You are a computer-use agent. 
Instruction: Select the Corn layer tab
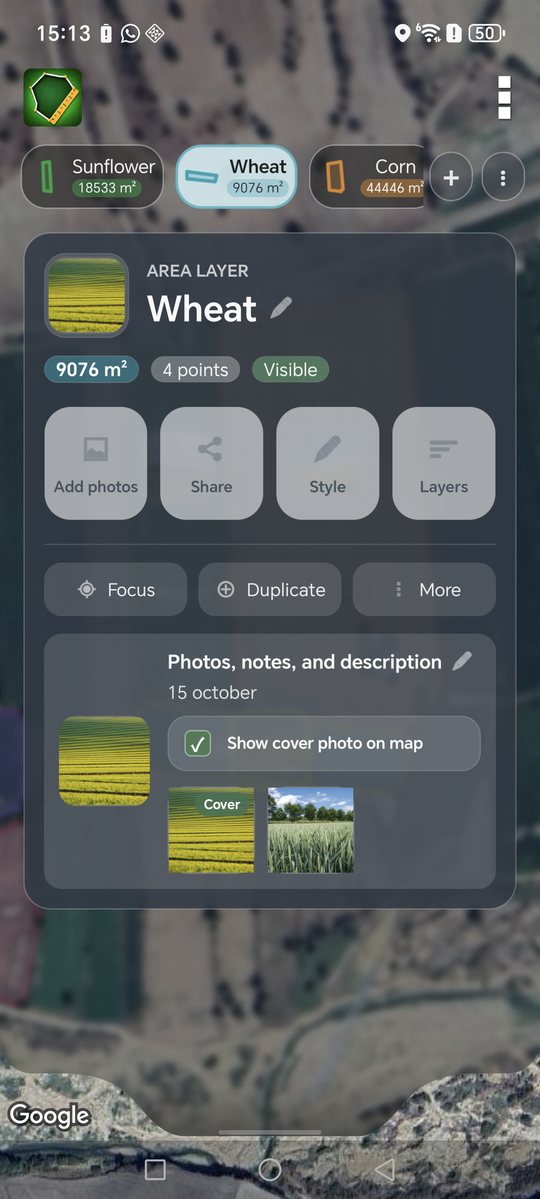coord(367,177)
